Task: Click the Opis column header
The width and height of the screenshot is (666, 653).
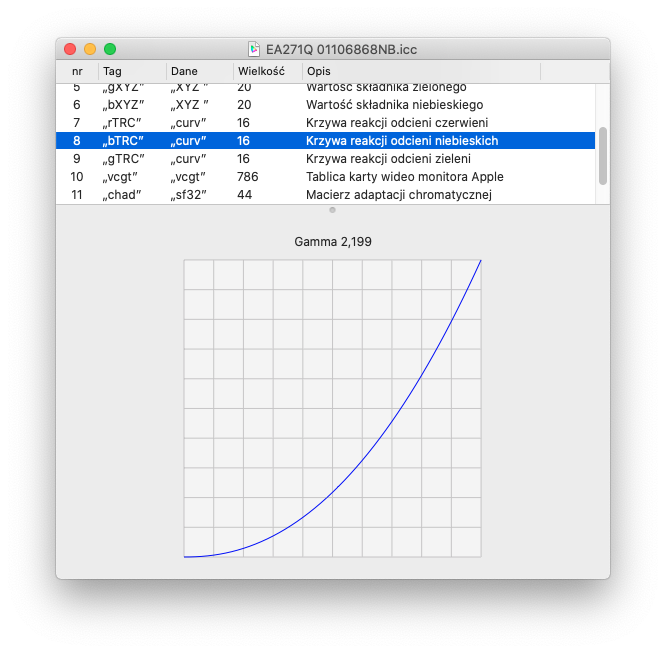Action: click(420, 72)
